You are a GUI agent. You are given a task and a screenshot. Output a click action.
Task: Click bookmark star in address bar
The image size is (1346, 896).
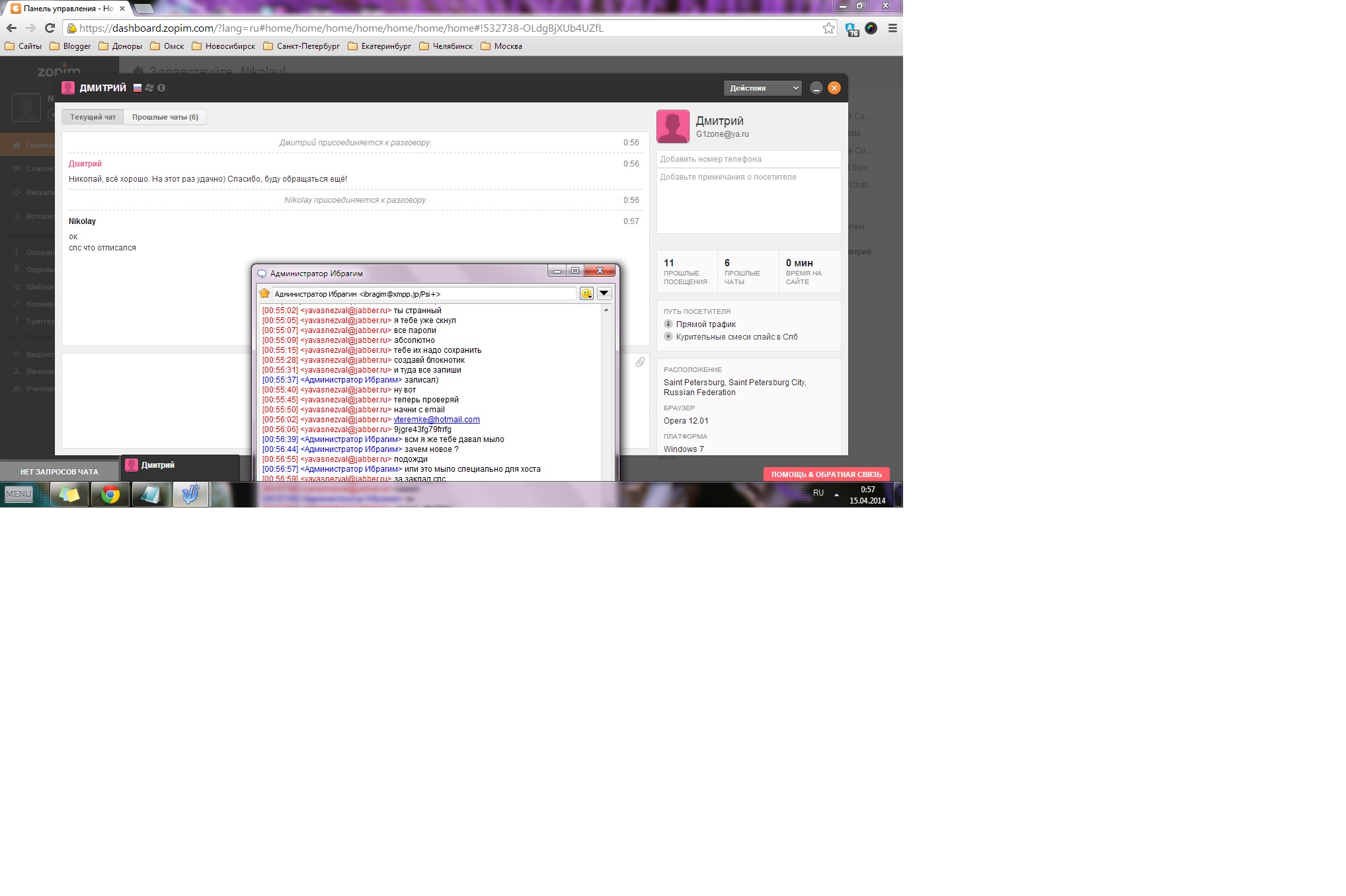[828, 28]
